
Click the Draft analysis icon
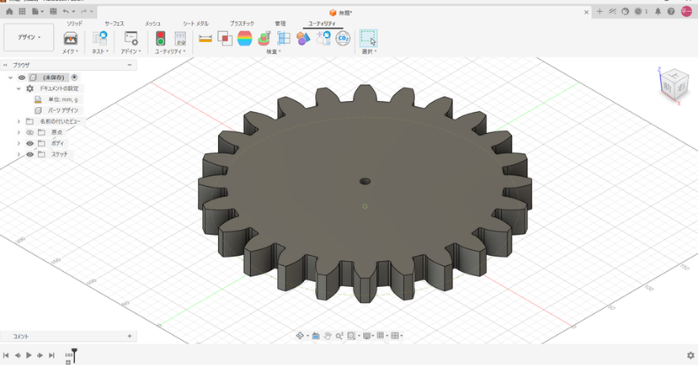(264, 38)
